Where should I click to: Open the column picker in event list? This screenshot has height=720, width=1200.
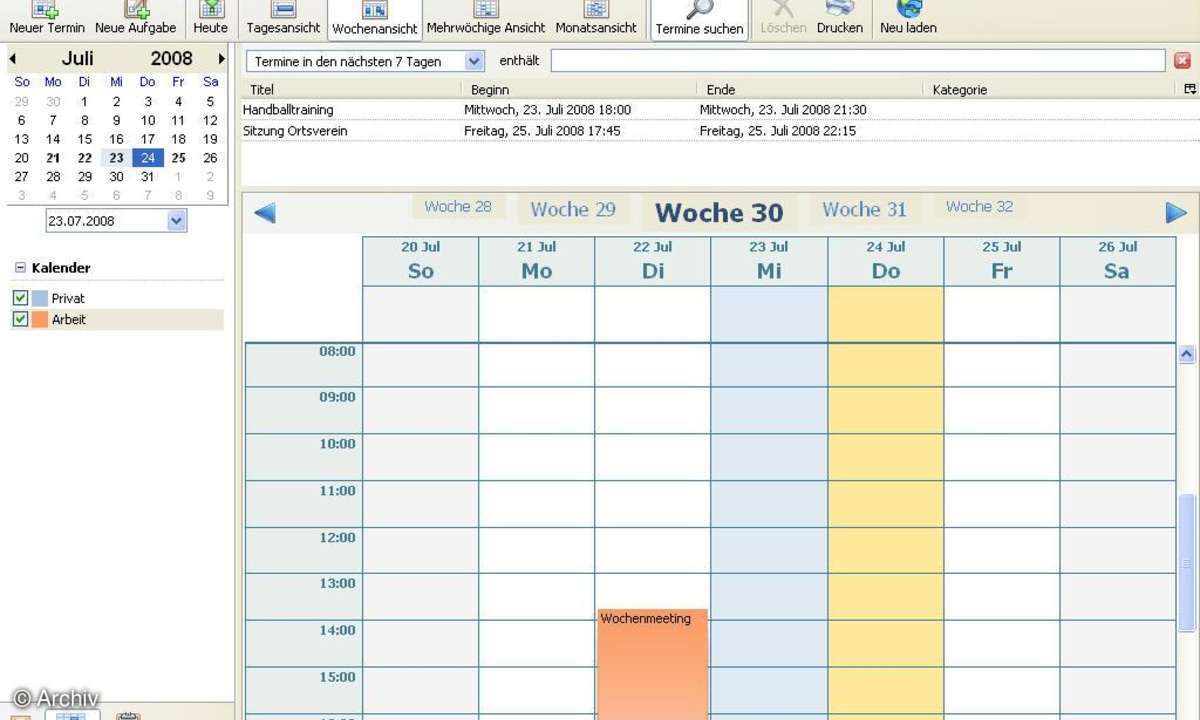click(x=1190, y=89)
